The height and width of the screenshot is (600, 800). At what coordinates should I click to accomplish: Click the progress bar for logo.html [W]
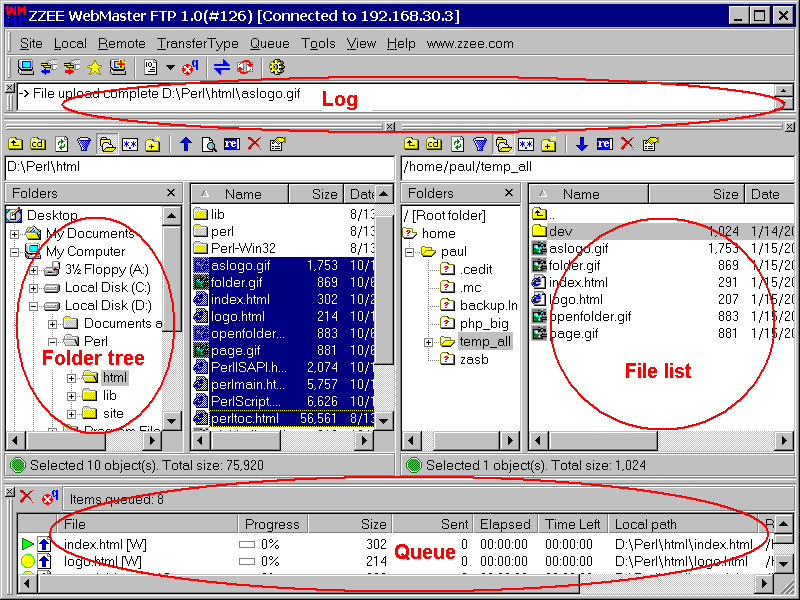click(247, 562)
